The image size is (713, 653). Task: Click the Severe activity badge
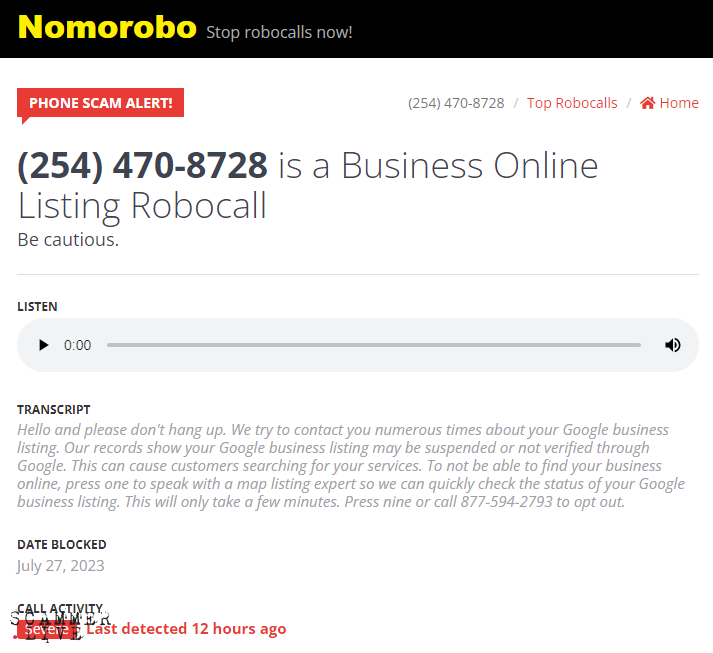coord(48,629)
